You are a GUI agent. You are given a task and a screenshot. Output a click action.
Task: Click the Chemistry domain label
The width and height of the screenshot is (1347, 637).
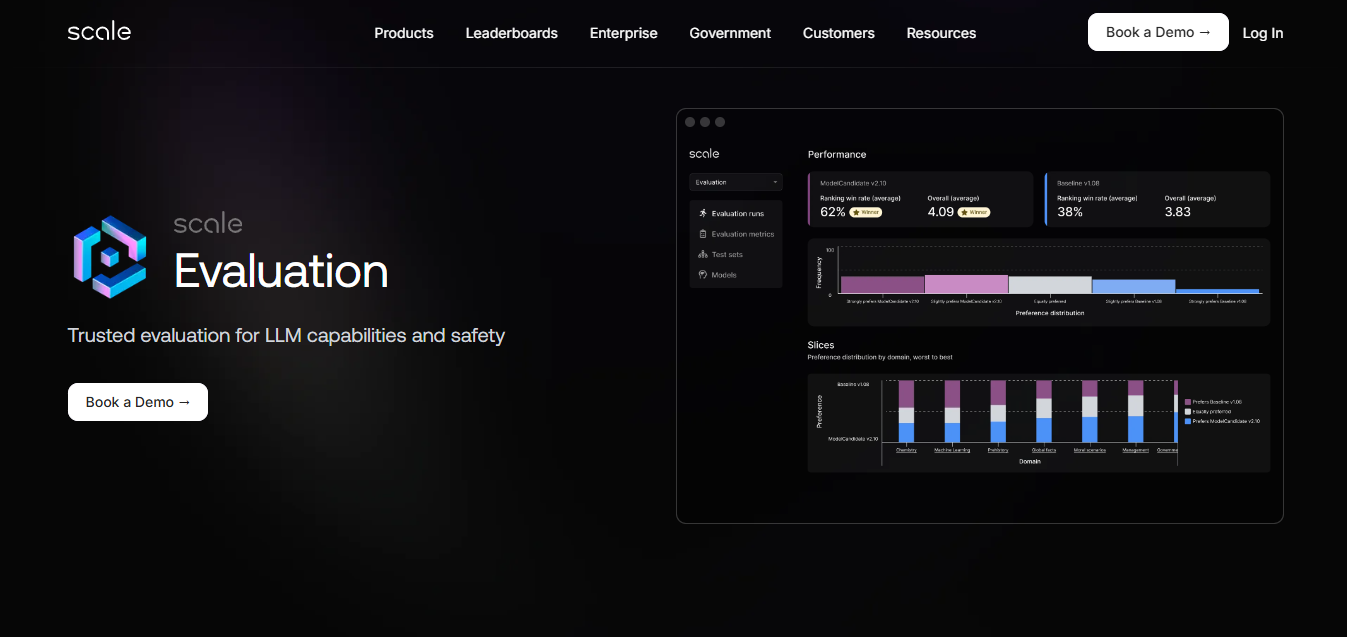(906, 450)
